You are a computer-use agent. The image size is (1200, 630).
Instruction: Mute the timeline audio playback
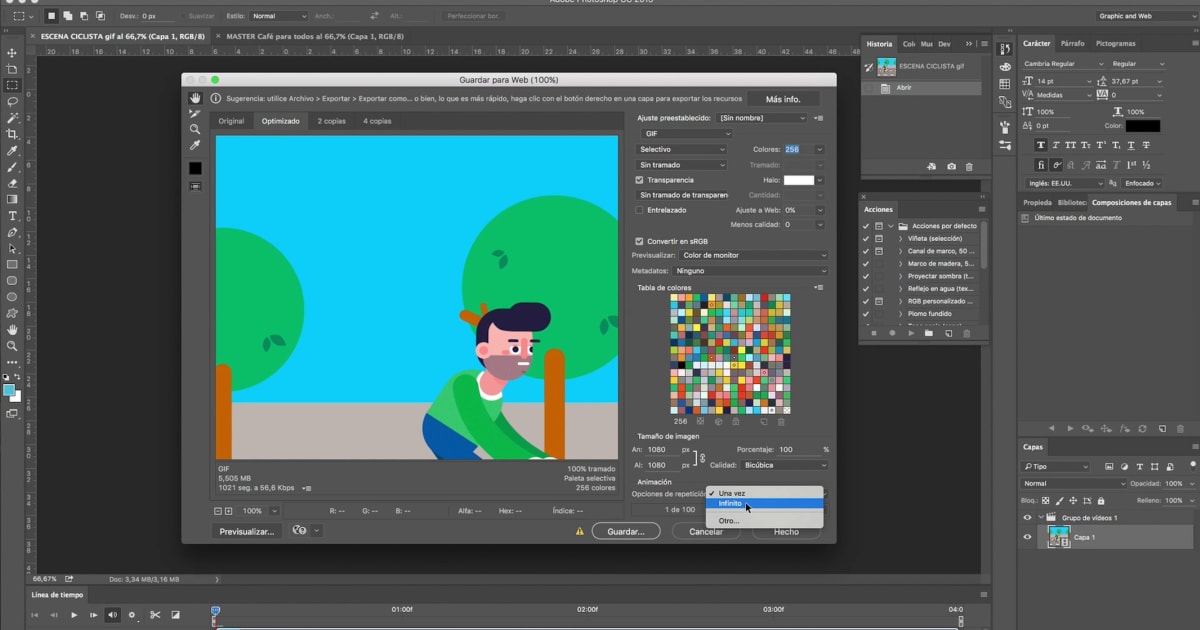(x=112, y=615)
